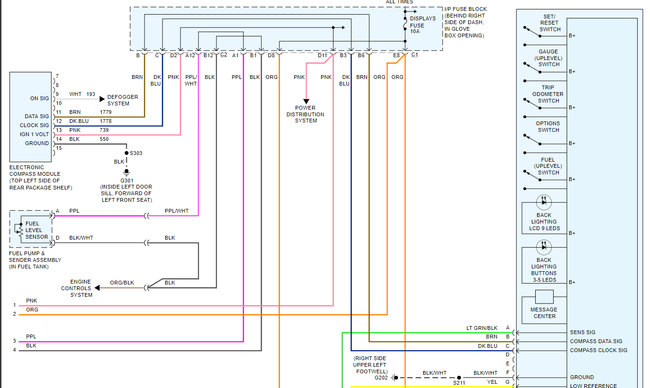Click circuit number '1778'
Image resolution: width=650 pixels, height=388 pixels.
(106, 121)
